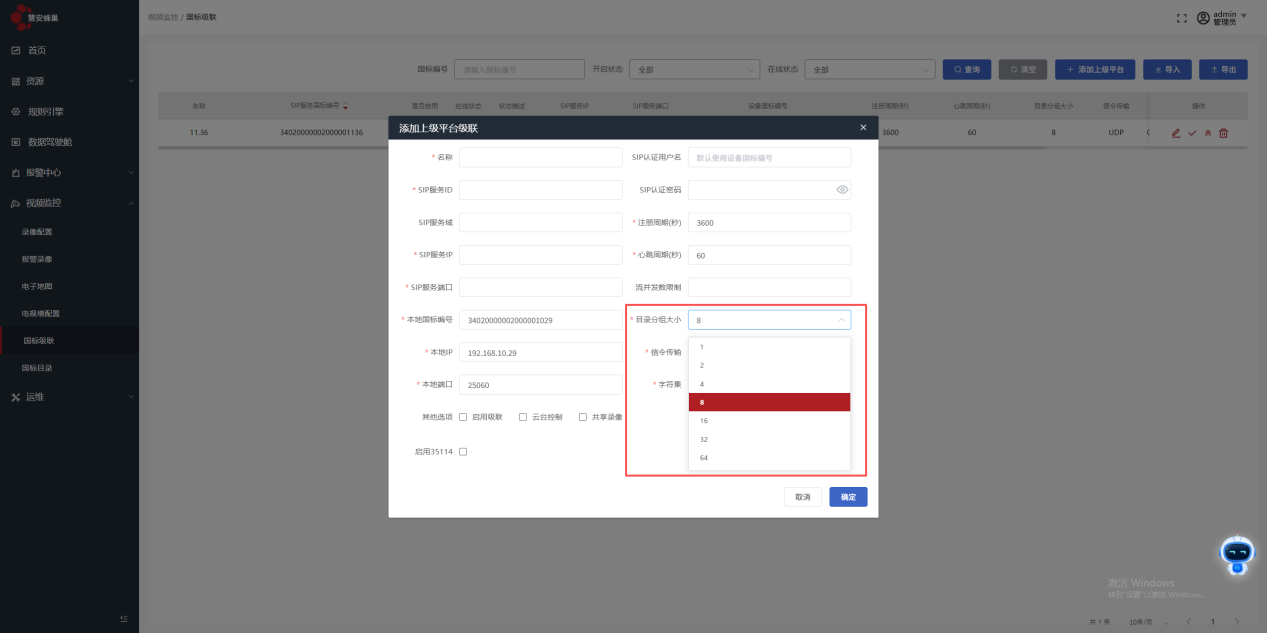
Task: Click the fullscreen icon in the header
Action: (1181, 18)
